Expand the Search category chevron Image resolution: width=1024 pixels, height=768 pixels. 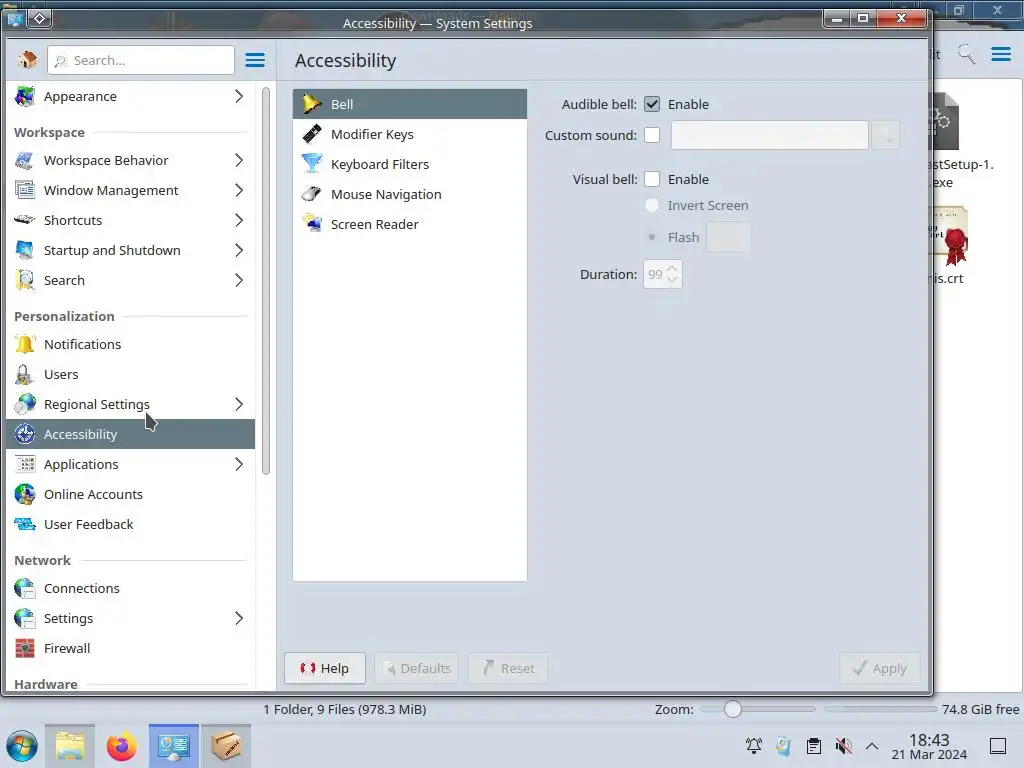(239, 280)
